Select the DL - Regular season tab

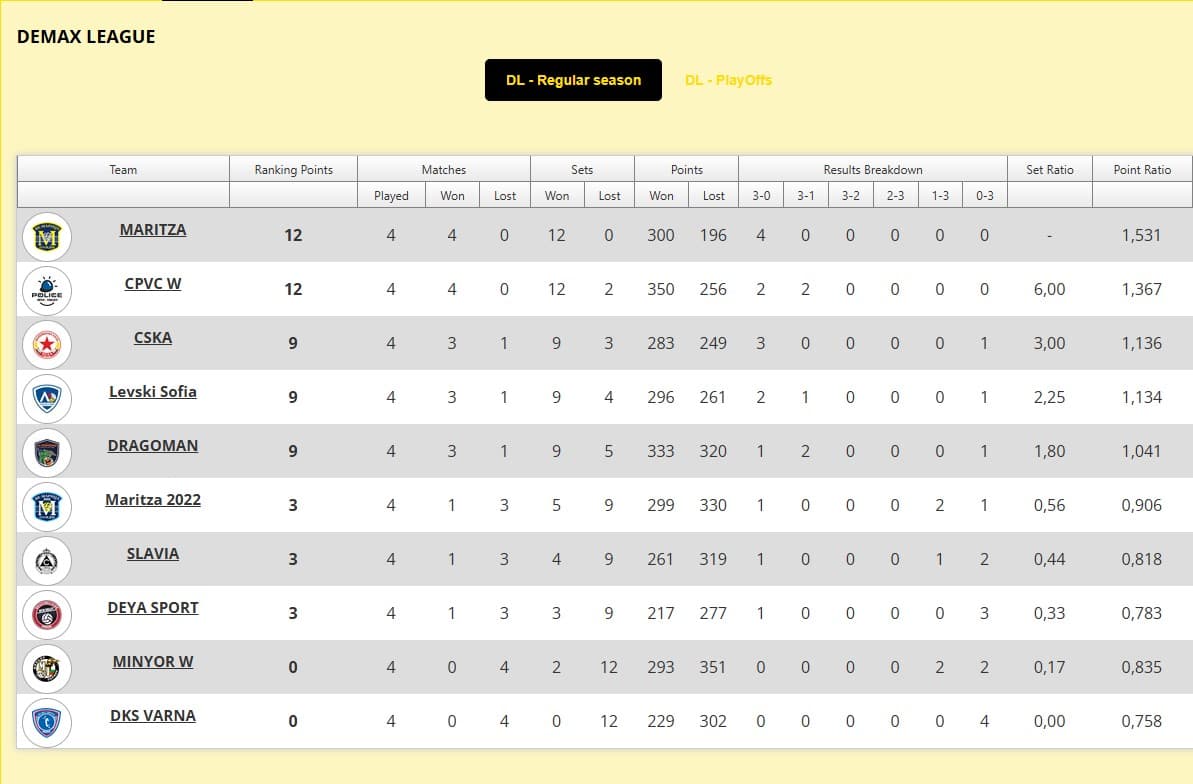click(x=573, y=80)
